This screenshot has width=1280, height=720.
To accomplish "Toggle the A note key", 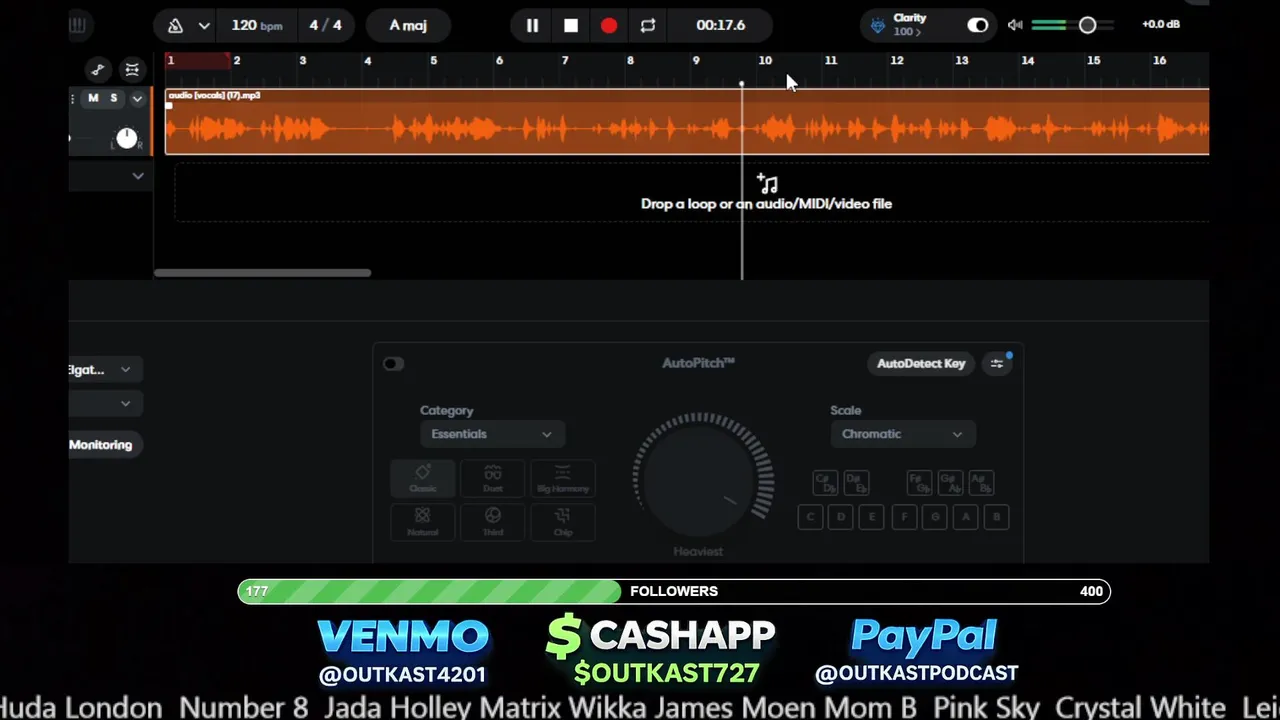I will tap(966, 517).
